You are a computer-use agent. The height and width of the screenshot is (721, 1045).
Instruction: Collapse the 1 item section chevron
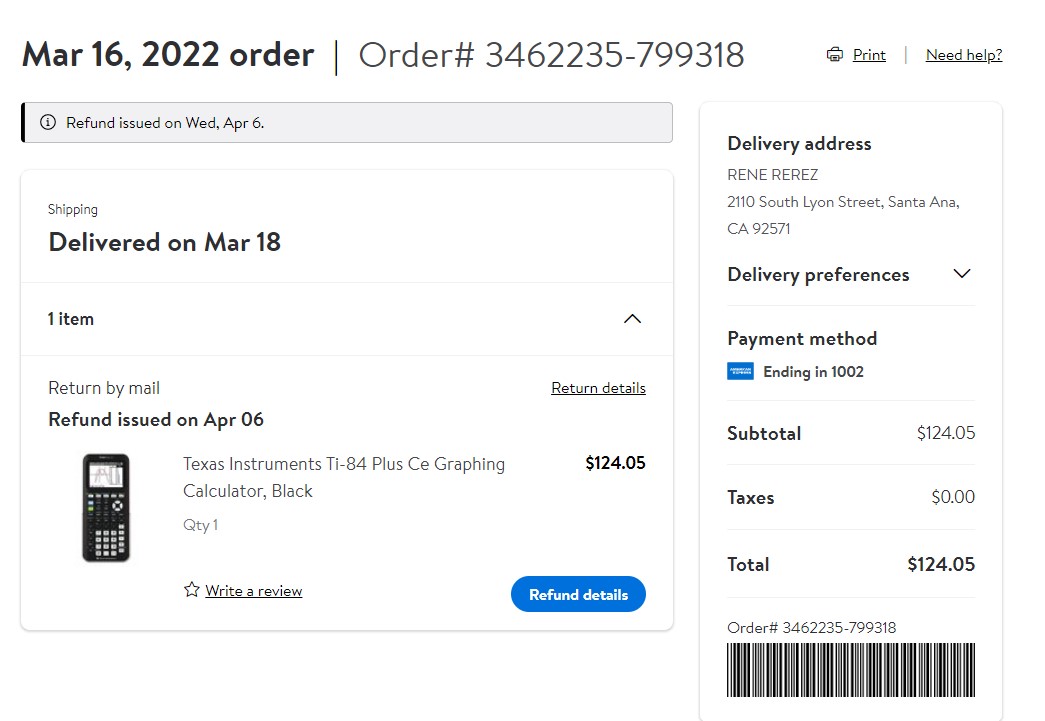point(632,319)
